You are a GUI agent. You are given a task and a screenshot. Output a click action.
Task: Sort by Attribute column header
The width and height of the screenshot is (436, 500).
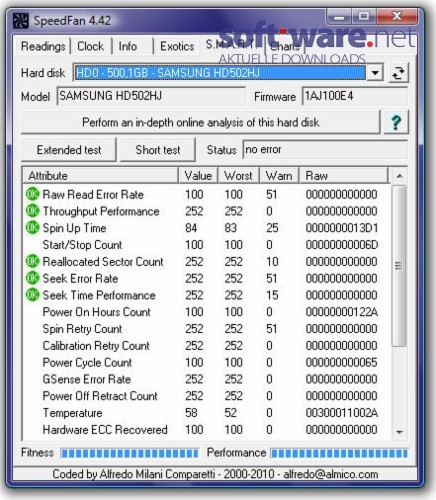click(100, 176)
